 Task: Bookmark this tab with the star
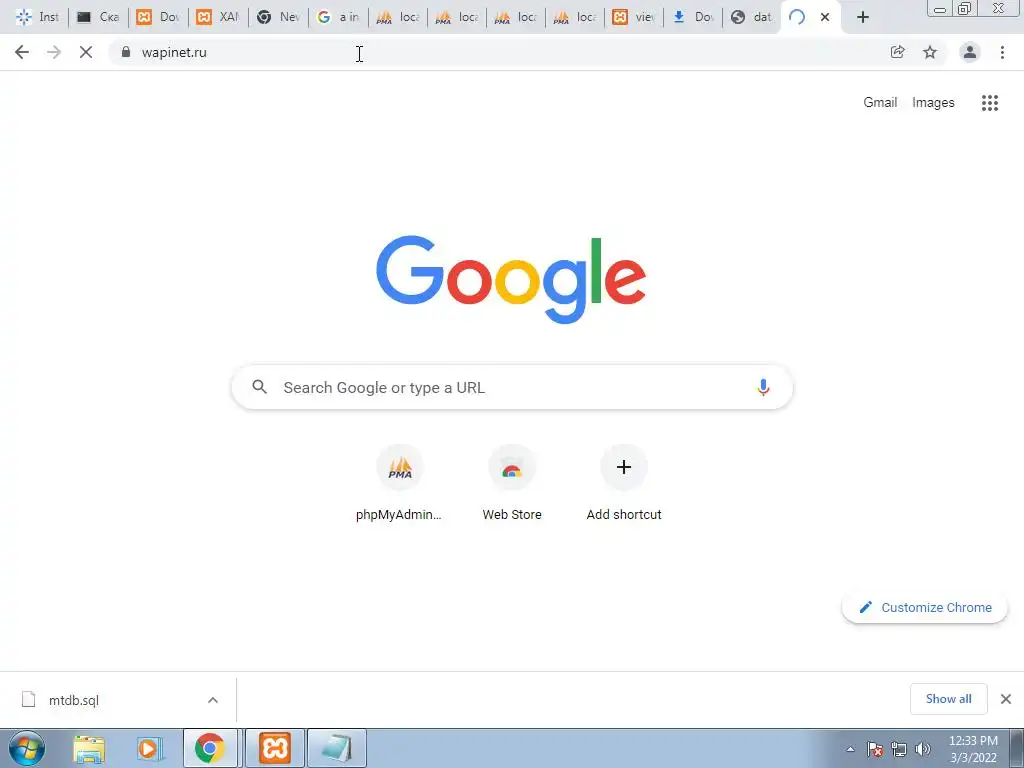tap(930, 52)
